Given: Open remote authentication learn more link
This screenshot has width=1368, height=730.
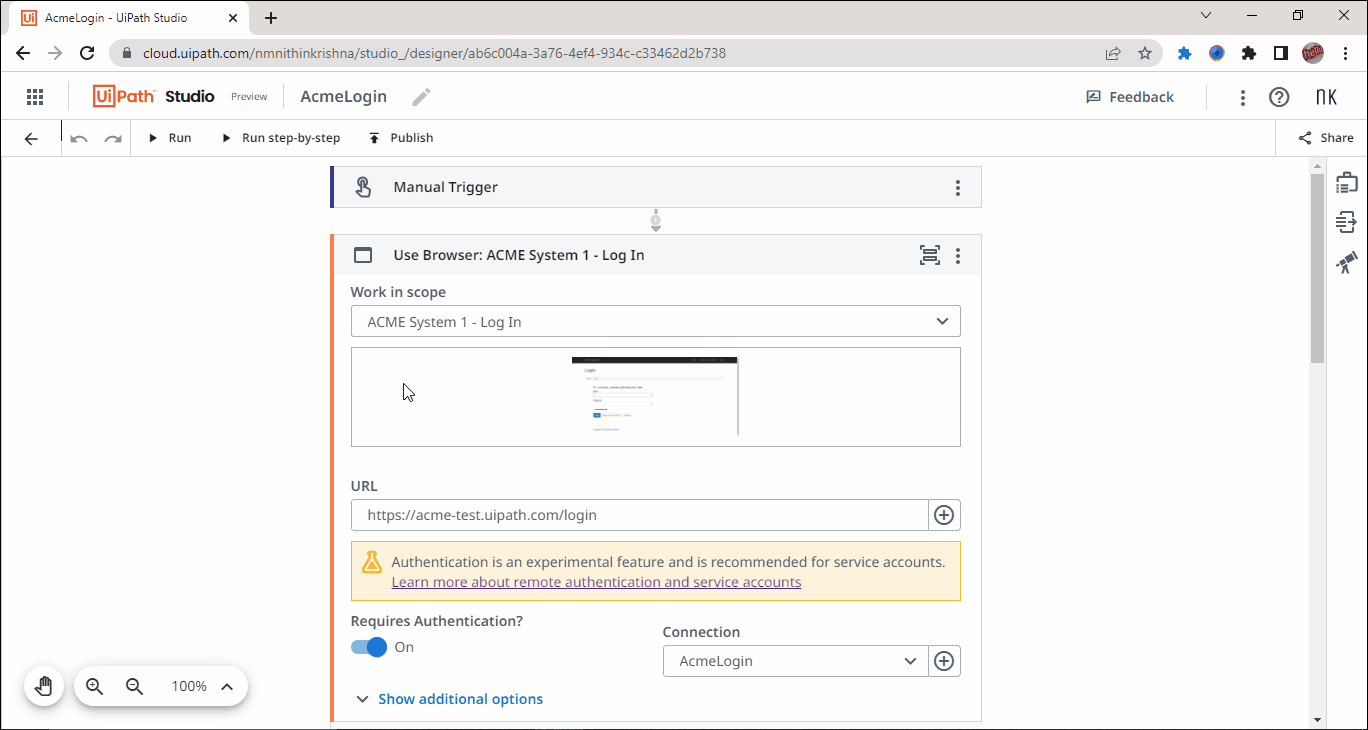Looking at the screenshot, I should click(x=596, y=582).
